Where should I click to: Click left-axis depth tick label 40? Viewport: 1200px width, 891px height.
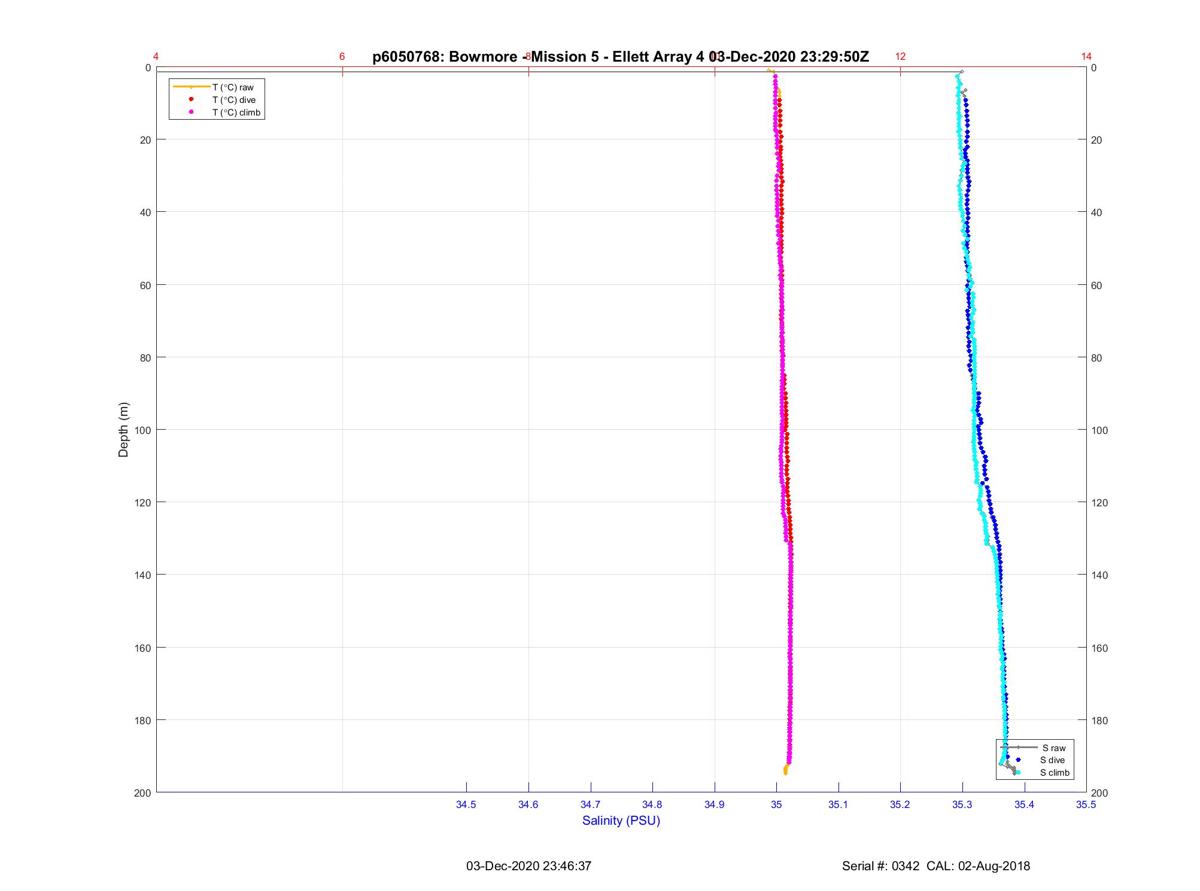click(x=145, y=212)
